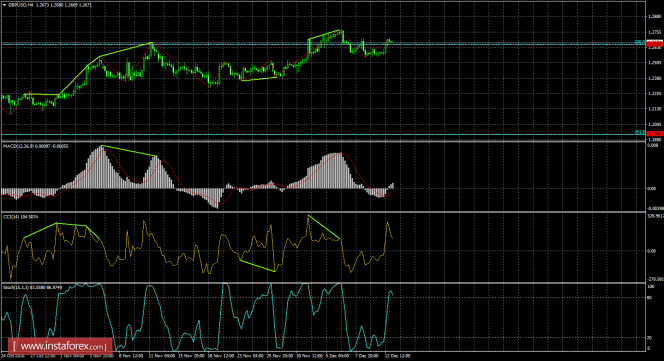Click the latest MACD histogram bar
This screenshot has width=664, height=361.
[393, 186]
